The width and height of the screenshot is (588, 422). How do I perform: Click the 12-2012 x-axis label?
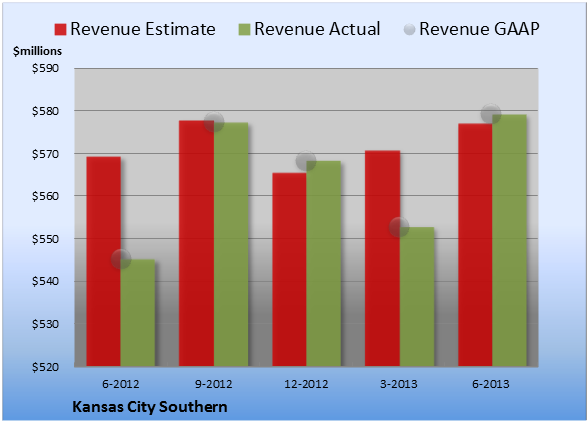click(x=306, y=384)
